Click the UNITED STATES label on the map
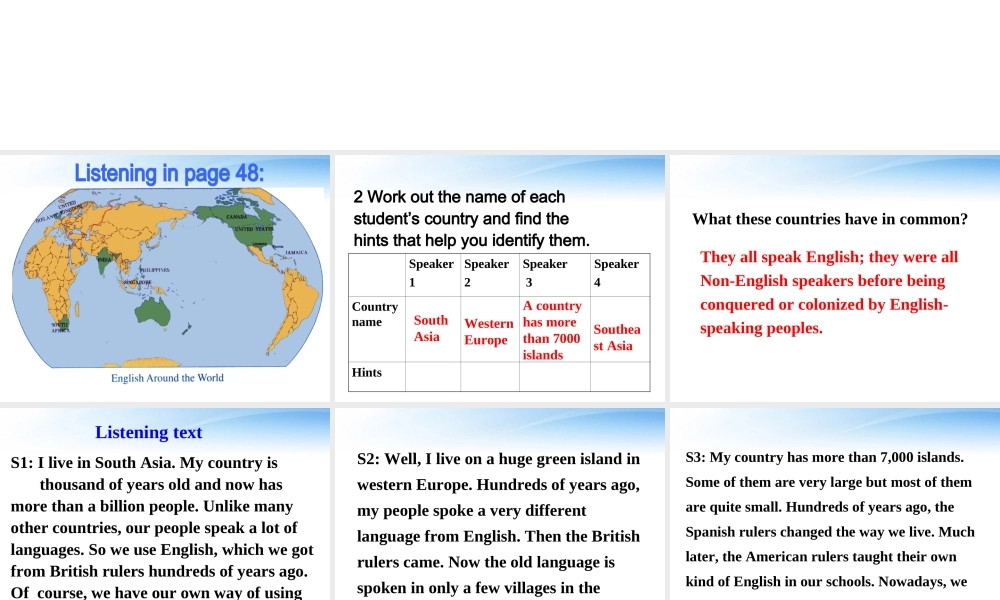 tap(254, 228)
